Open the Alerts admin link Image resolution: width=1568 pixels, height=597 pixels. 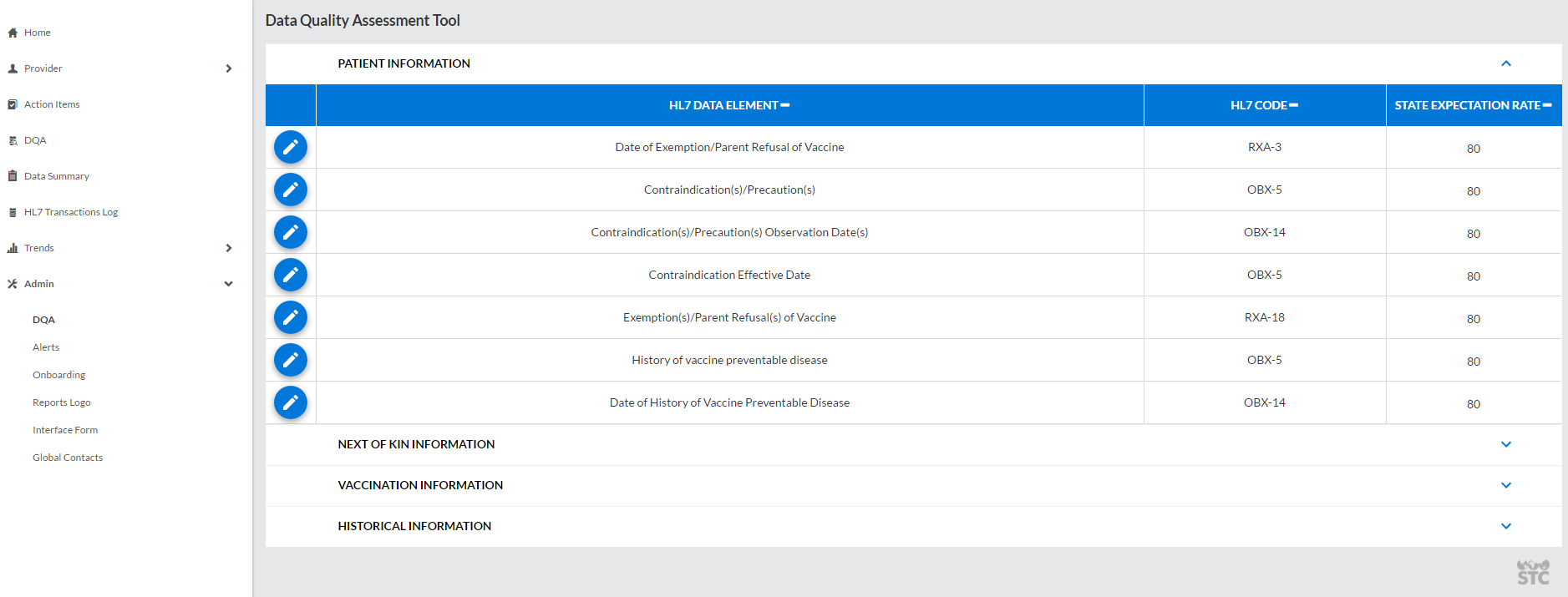click(46, 347)
